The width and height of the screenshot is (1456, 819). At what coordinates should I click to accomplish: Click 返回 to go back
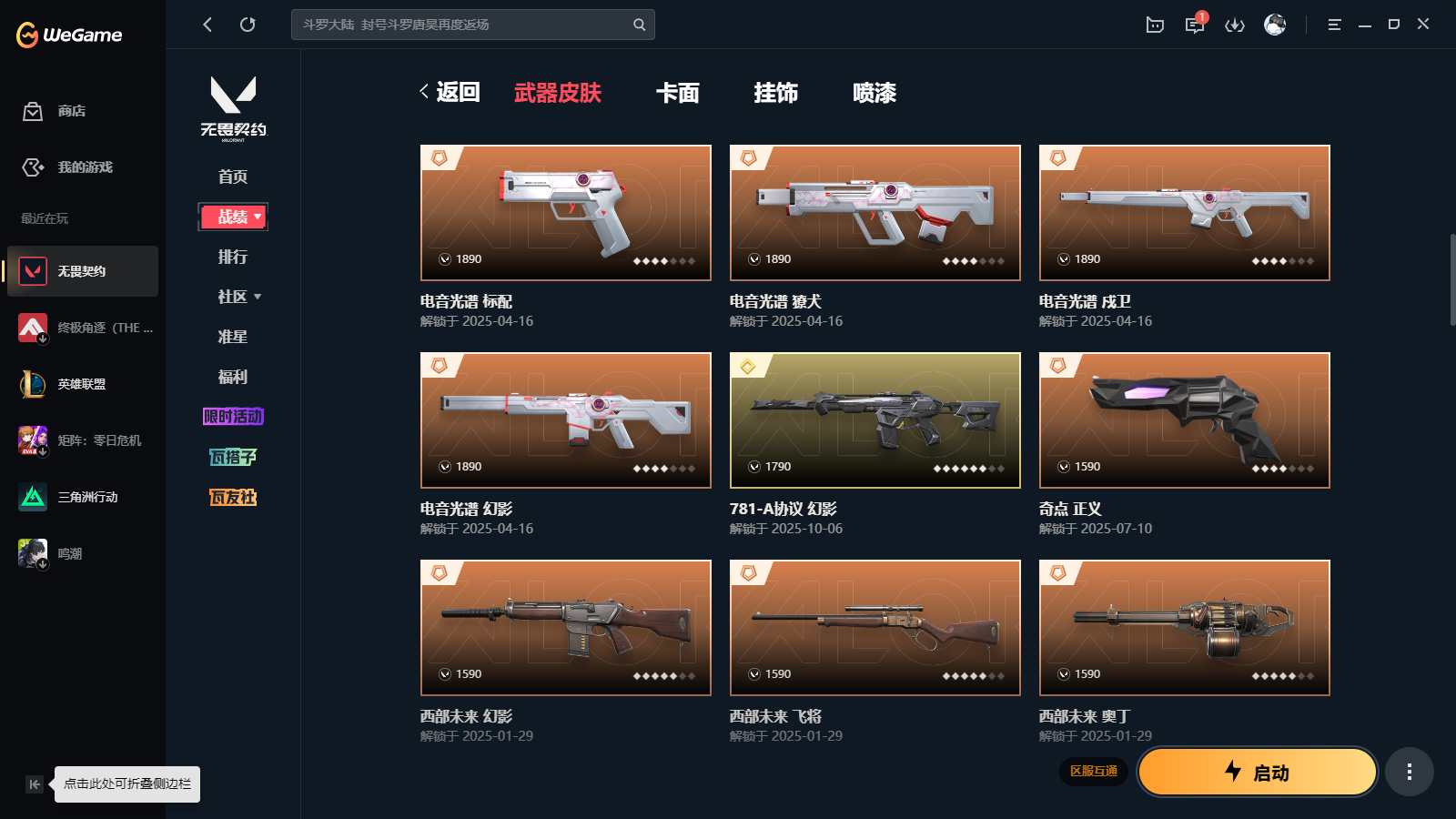[x=450, y=92]
